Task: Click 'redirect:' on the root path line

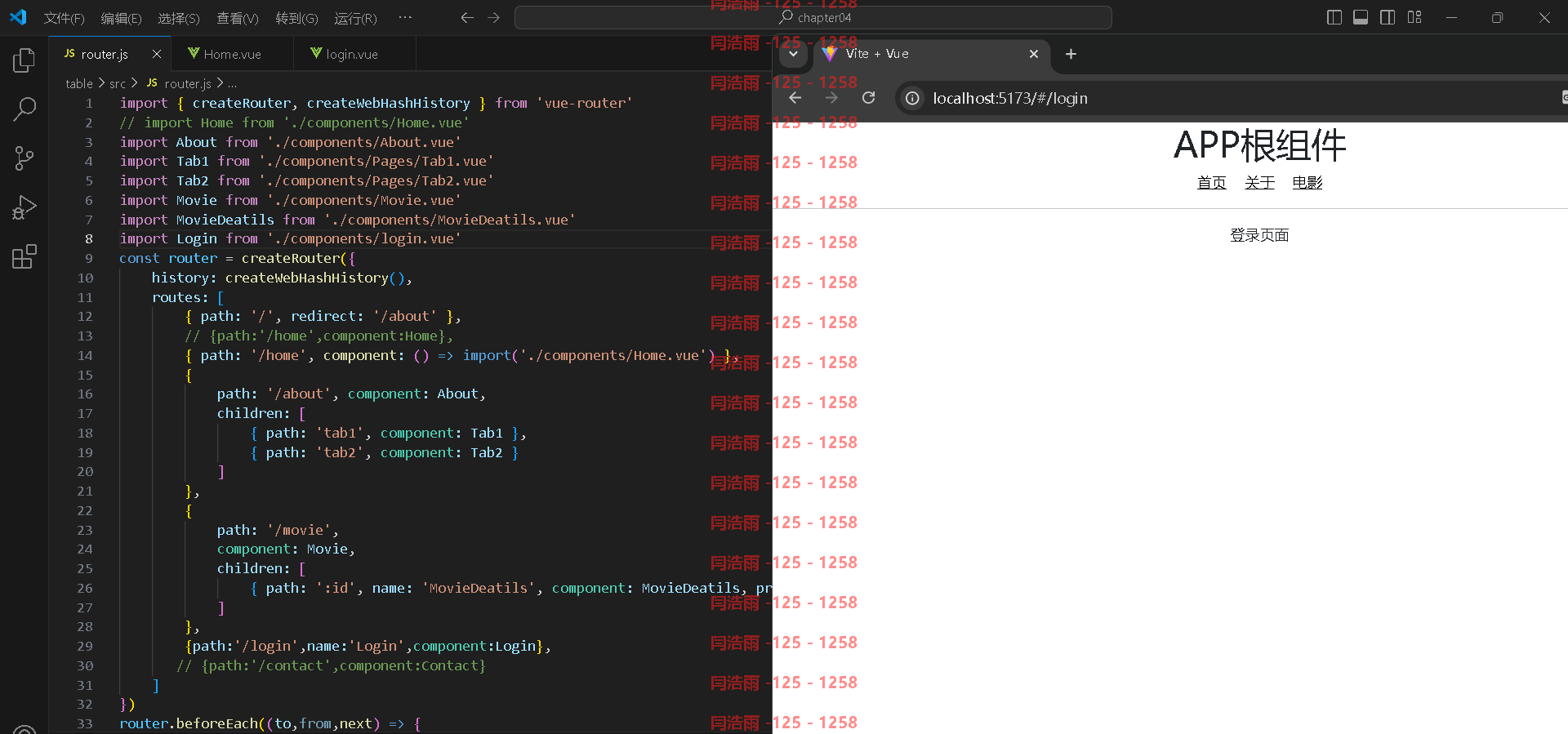Action: tap(327, 316)
